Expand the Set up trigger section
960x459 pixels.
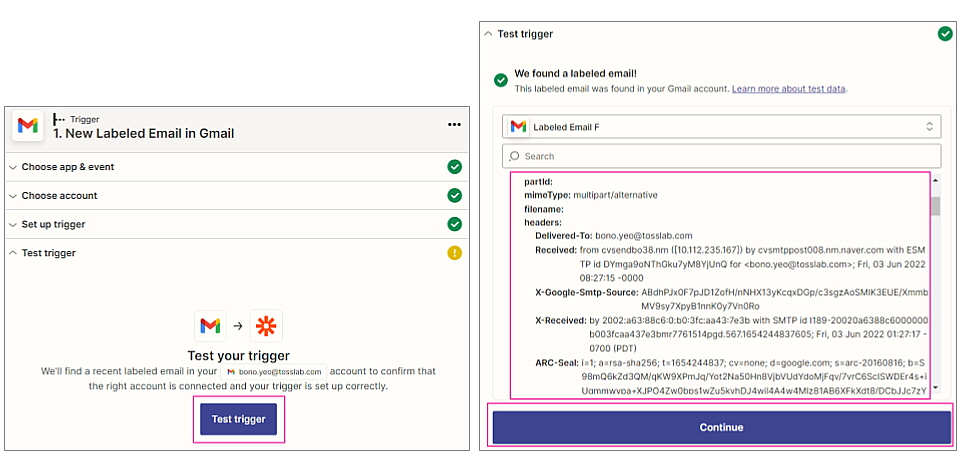tap(54, 224)
